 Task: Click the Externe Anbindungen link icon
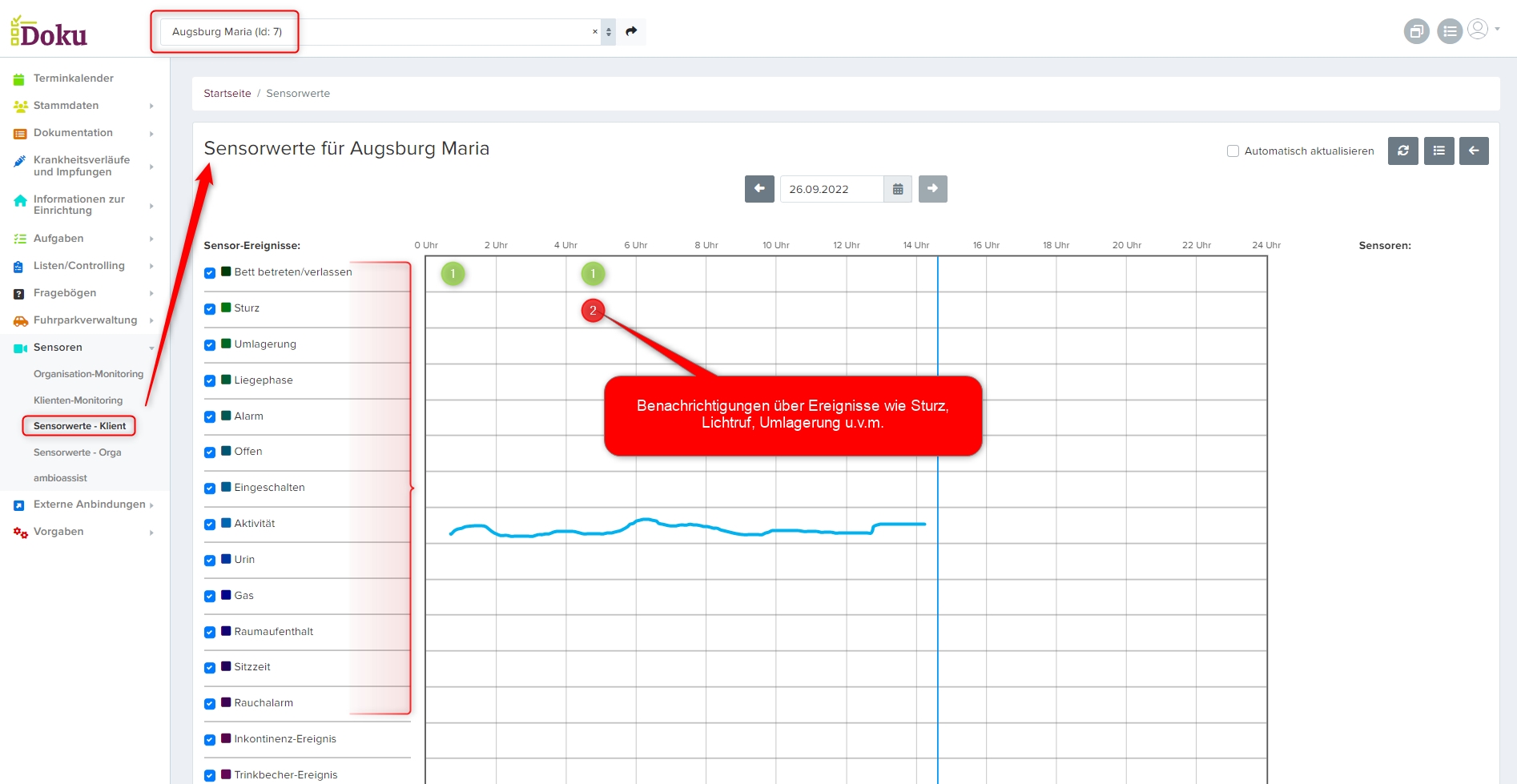click(x=19, y=505)
